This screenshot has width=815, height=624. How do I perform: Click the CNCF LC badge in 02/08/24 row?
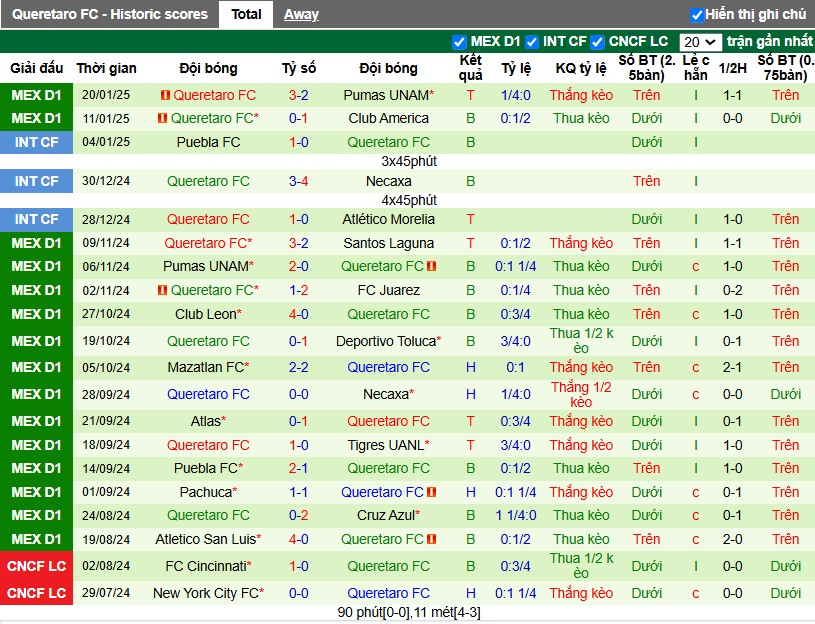click(x=36, y=566)
